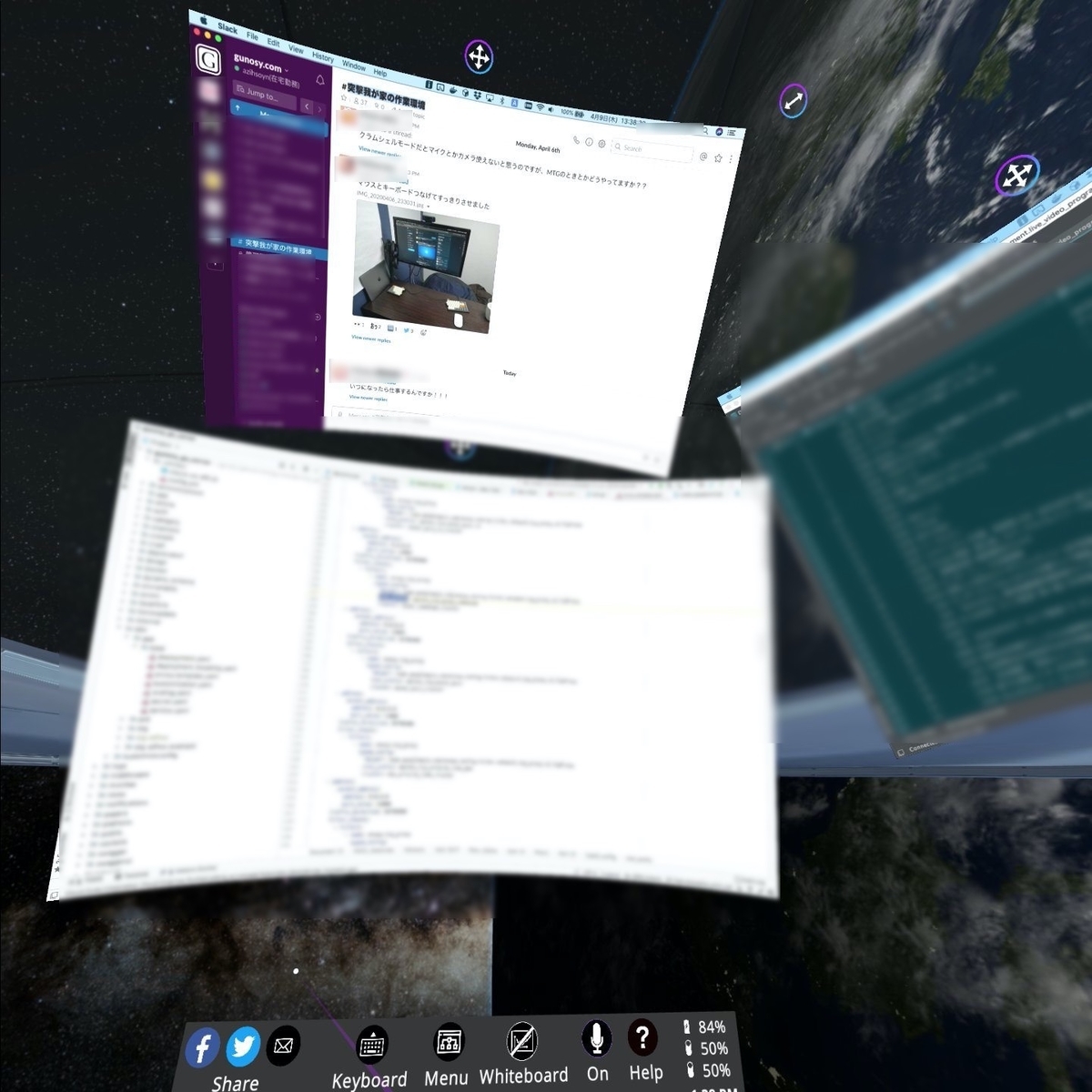Share to Twitter from the VR toolbar
The image size is (1092, 1092).
click(x=242, y=1046)
